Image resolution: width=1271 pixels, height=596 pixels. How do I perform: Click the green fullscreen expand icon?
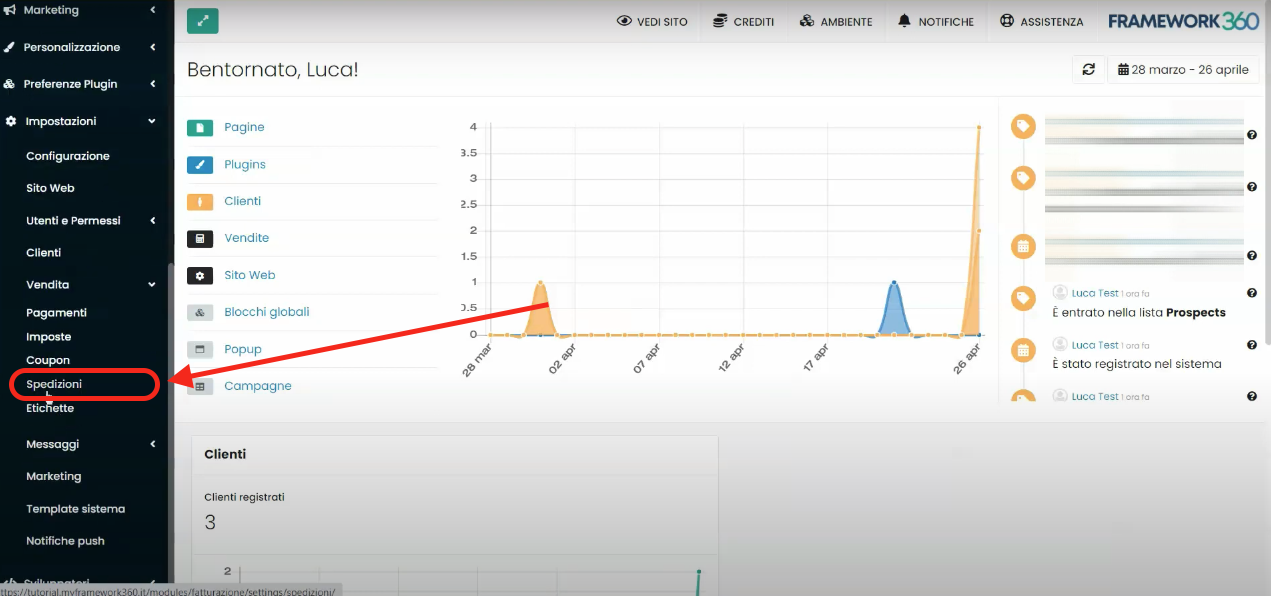coord(203,21)
